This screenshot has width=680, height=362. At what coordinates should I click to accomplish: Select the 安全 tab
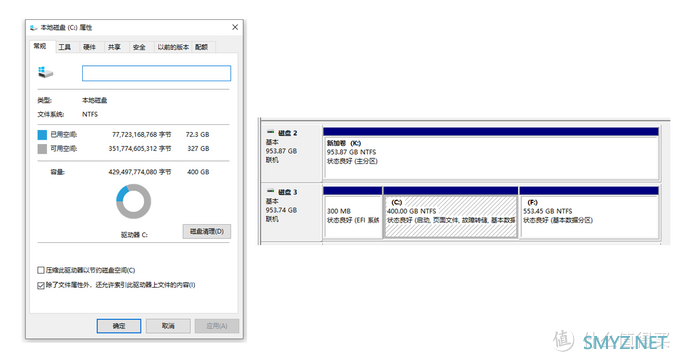click(x=139, y=47)
